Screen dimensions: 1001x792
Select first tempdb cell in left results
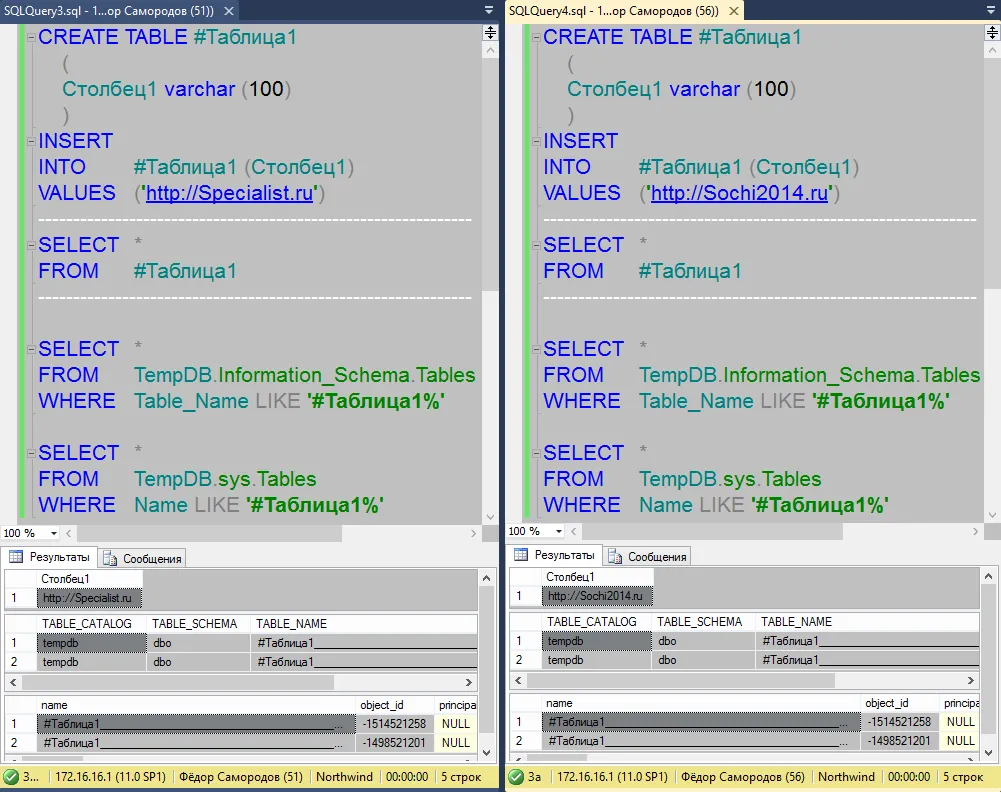91,643
